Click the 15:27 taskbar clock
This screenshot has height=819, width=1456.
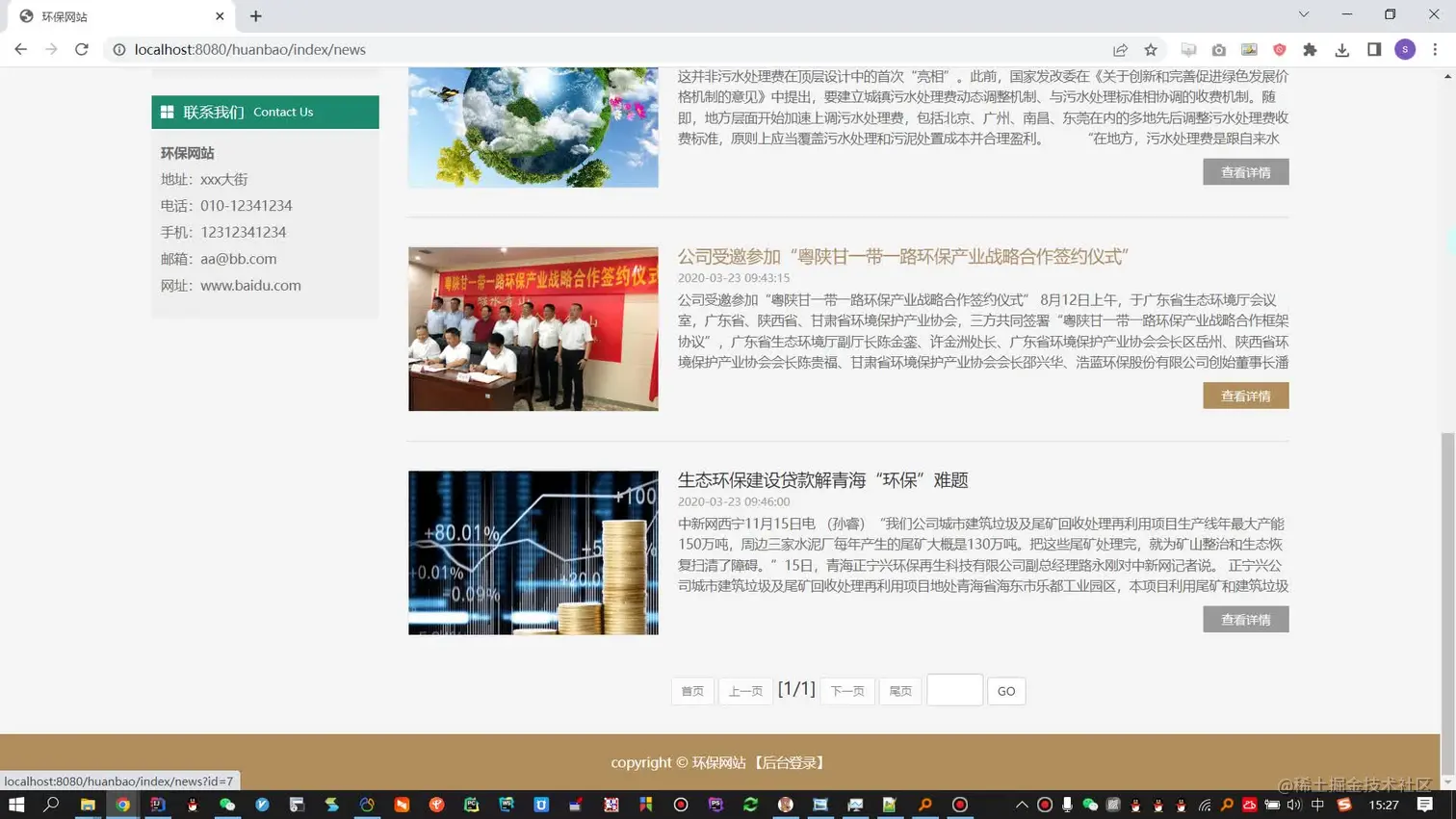[1384, 805]
